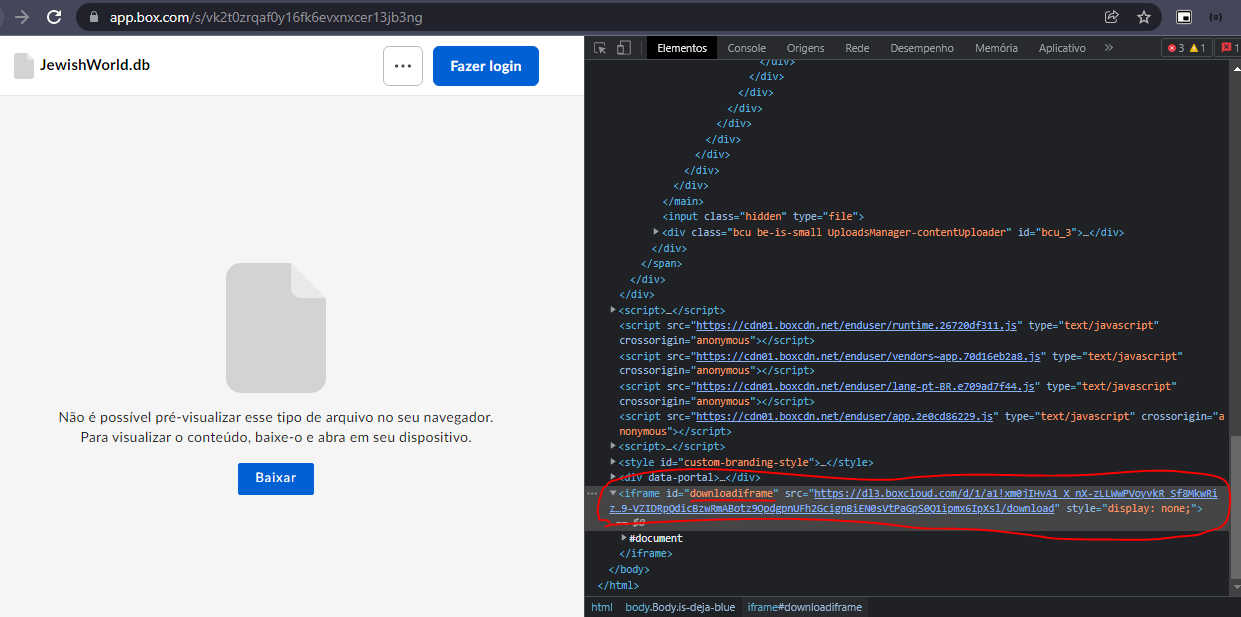This screenshot has width=1241, height=617.
Task: Reload the page with the refresh icon
Action: click(x=54, y=17)
